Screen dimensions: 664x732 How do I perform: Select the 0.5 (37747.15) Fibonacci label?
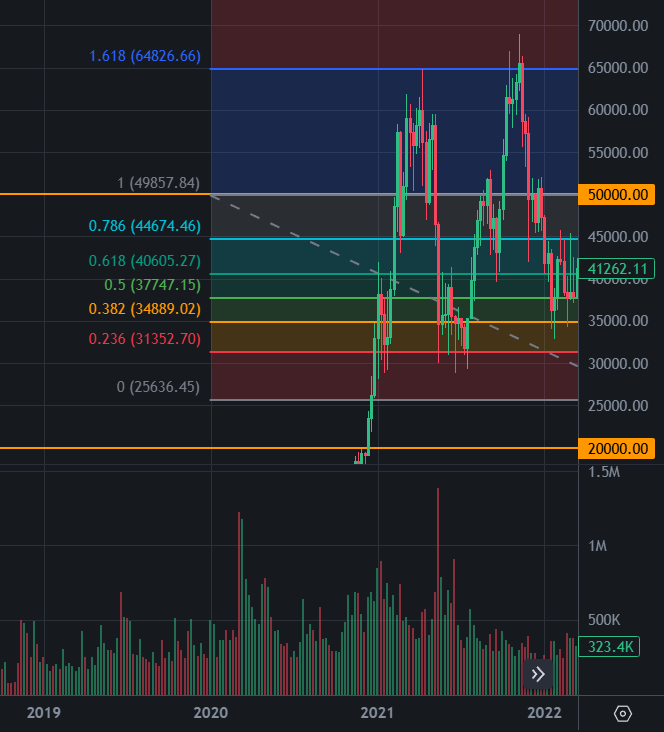coord(152,285)
